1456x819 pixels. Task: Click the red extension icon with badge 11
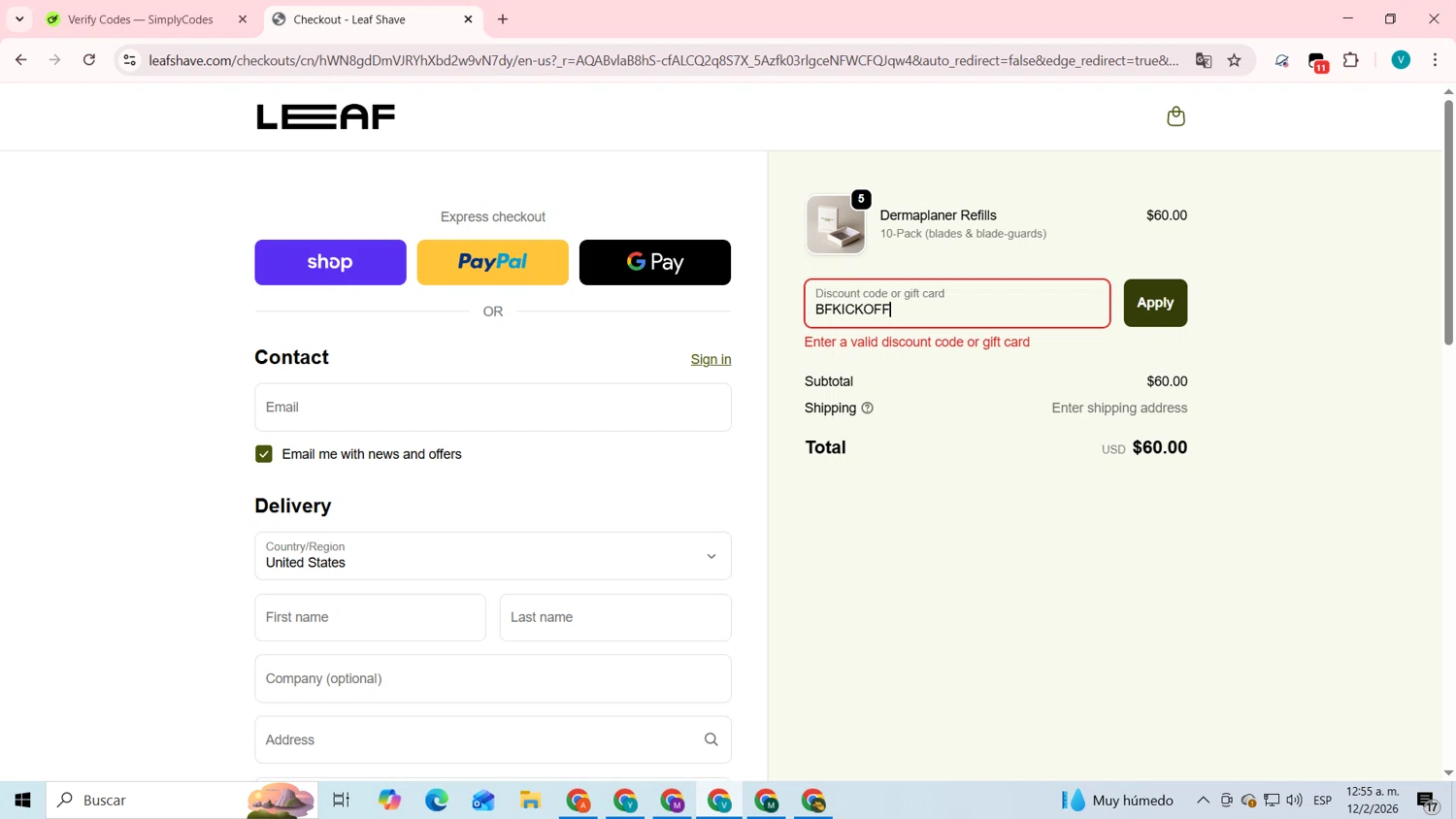(x=1317, y=62)
